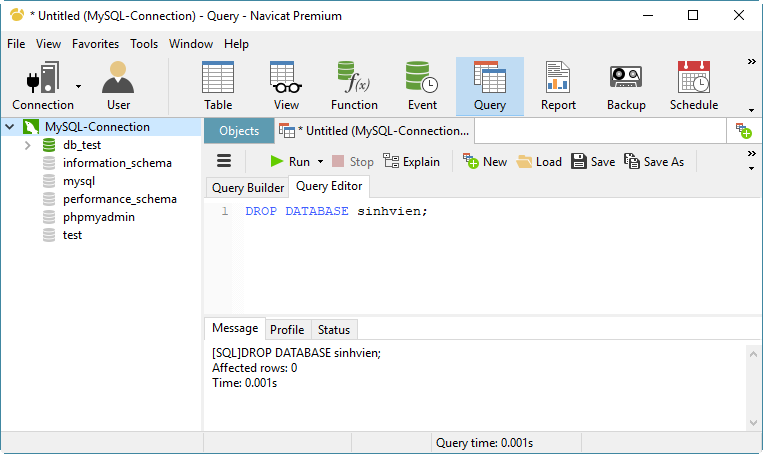Open the Connection dropdown arrow
Viewport: 763px width, 454px height.
click(x=78, y=87)
